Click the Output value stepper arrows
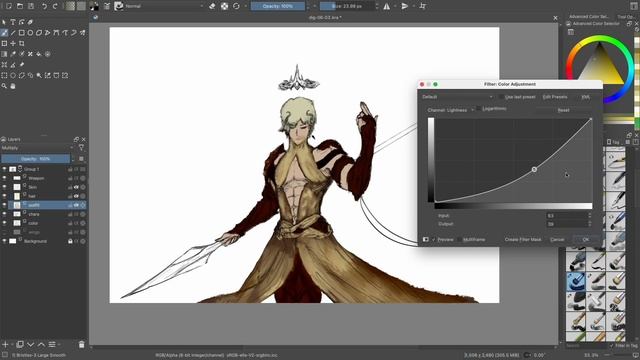Viewport: 640px width, 360px height. tap(589, 224)
